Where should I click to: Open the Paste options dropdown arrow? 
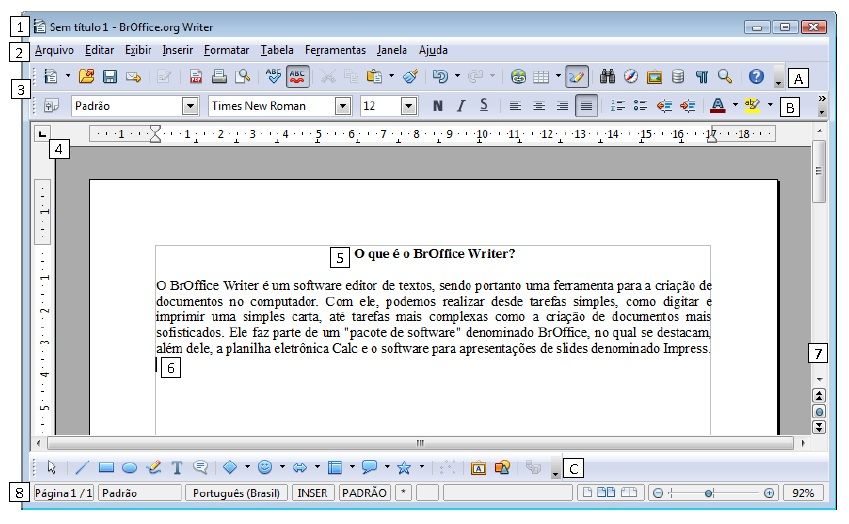coord(391,76)
